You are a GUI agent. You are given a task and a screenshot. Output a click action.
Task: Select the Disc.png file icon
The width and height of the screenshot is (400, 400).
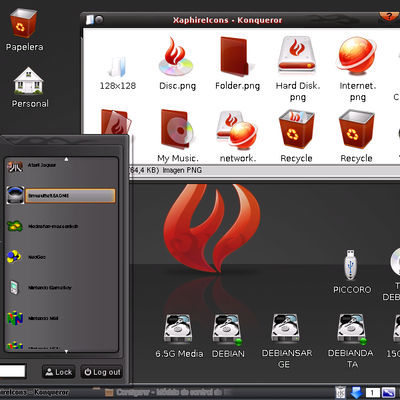(176, 57)
